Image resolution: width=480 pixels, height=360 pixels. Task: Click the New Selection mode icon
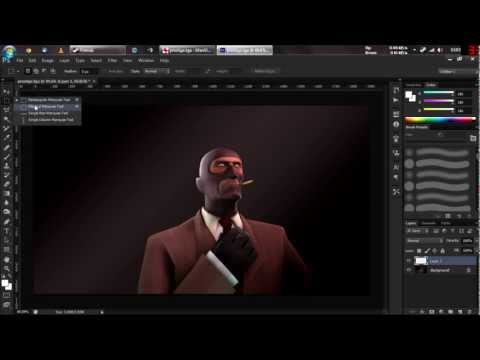pyautogui.click(x=28, y=71)
